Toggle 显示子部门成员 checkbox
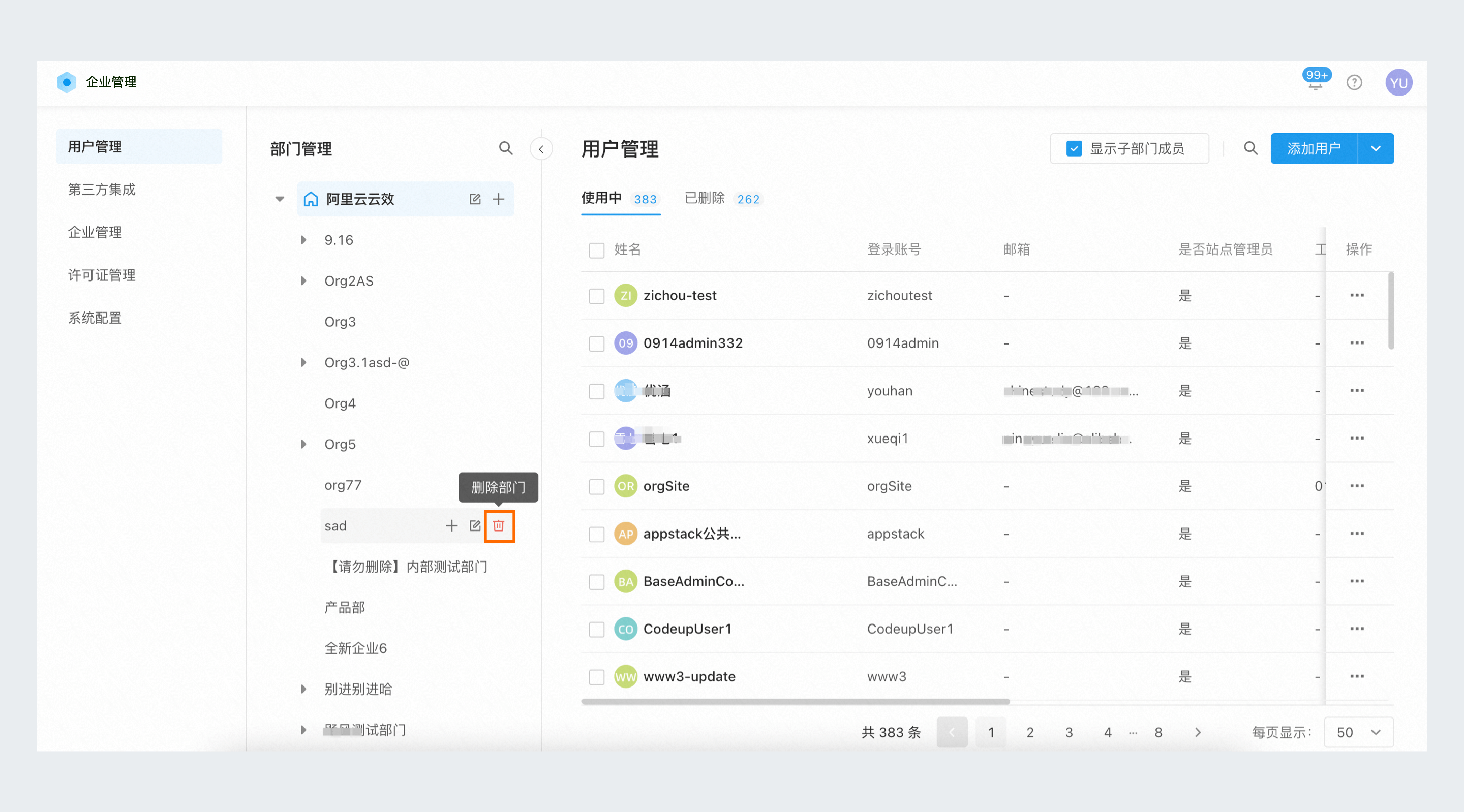Viewport: 1464px width, 812px height. click(x=1074, y=149)
